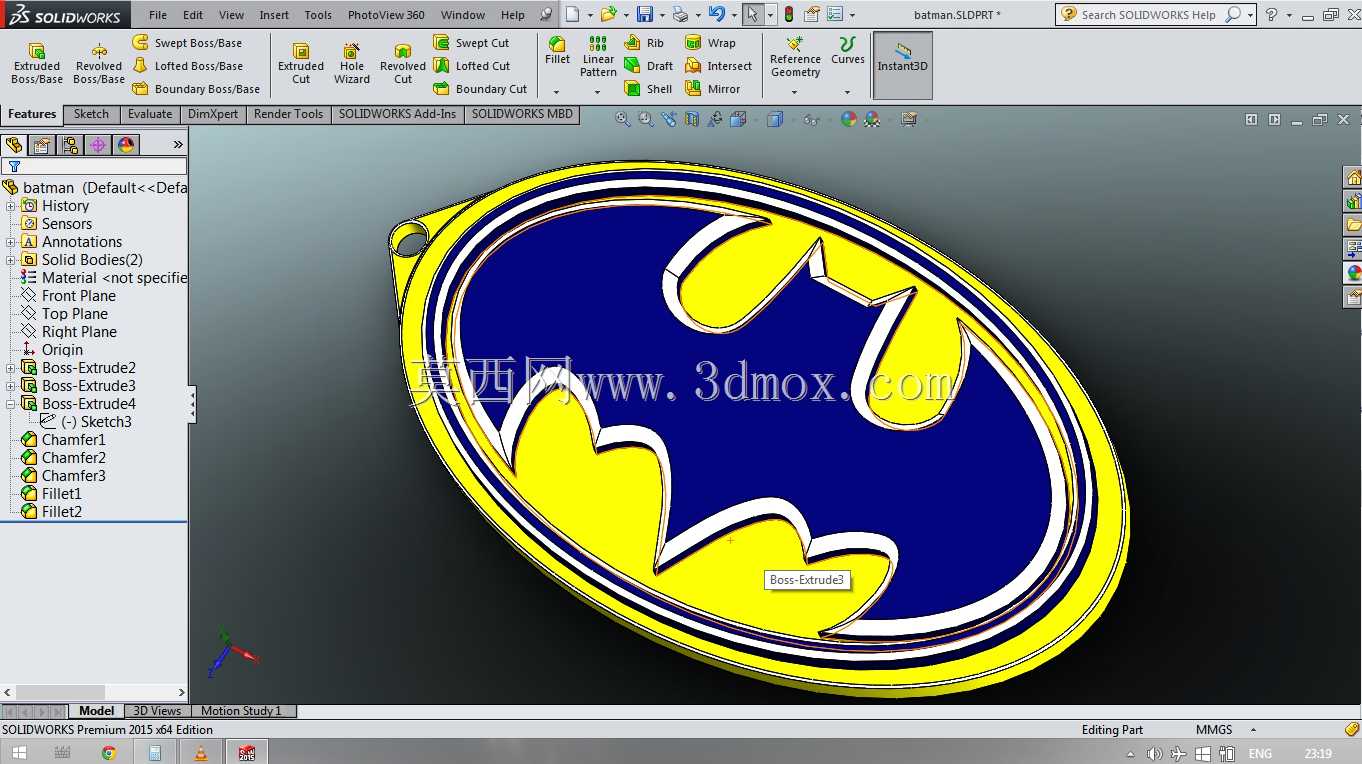Click the Zoom to Fit icon
The width and height of the screenshot is (1362, 764).
[623, 119]
